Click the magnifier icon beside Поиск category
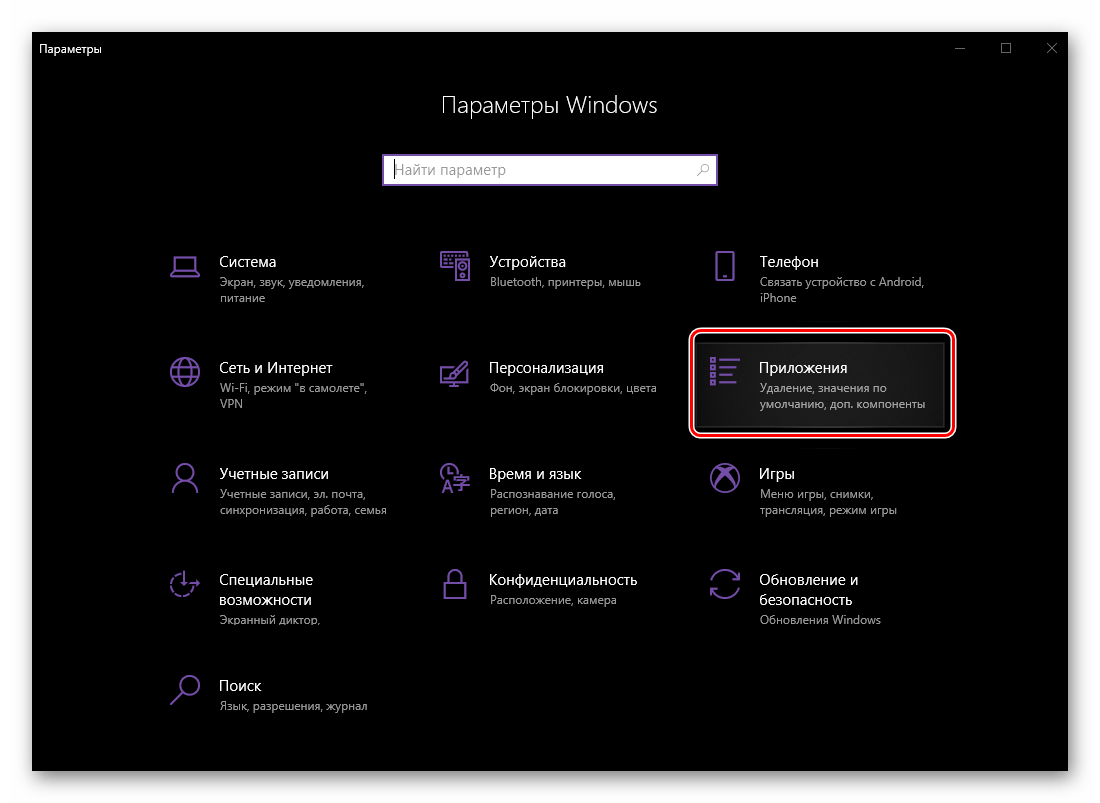 click(185, 690)
